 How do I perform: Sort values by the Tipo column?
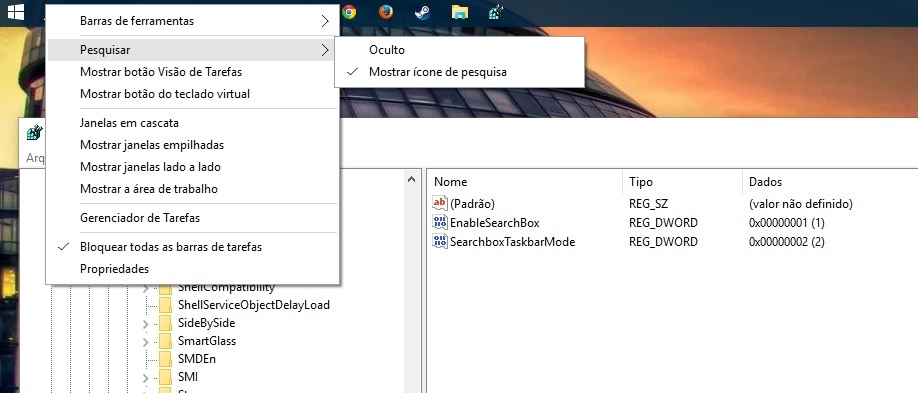point(682,182)
